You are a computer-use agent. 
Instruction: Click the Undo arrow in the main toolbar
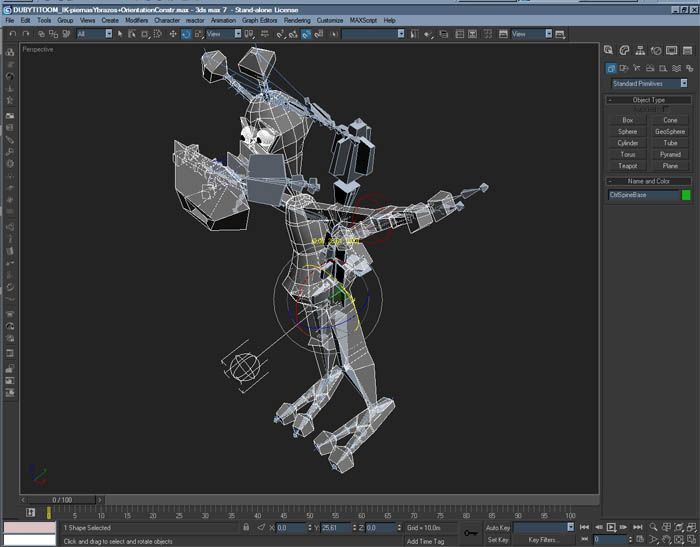pos(12,33)
